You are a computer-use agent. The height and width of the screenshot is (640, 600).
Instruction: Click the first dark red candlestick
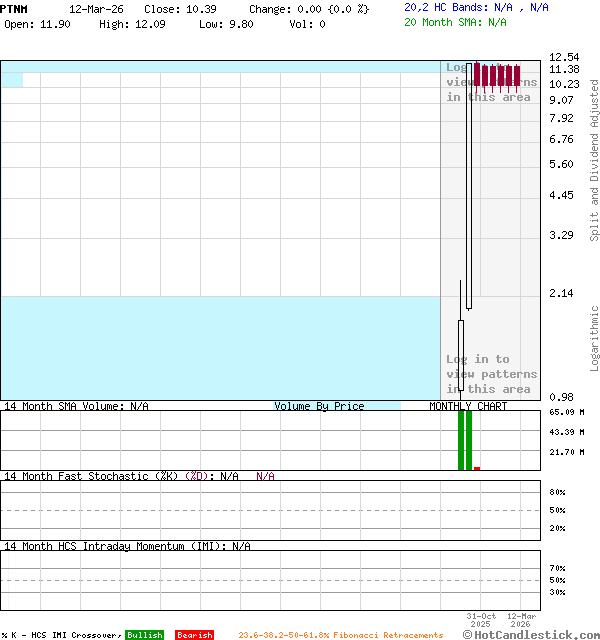[x=477, y=76]
